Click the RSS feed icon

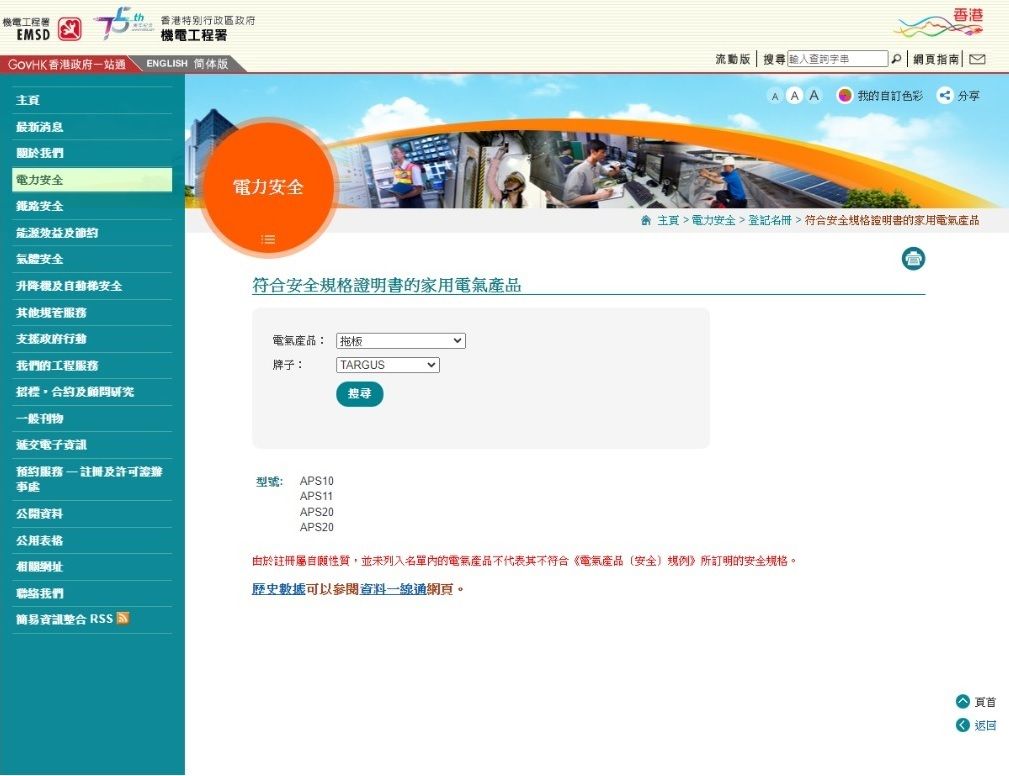pyautogui.click(x=123, y=619)
